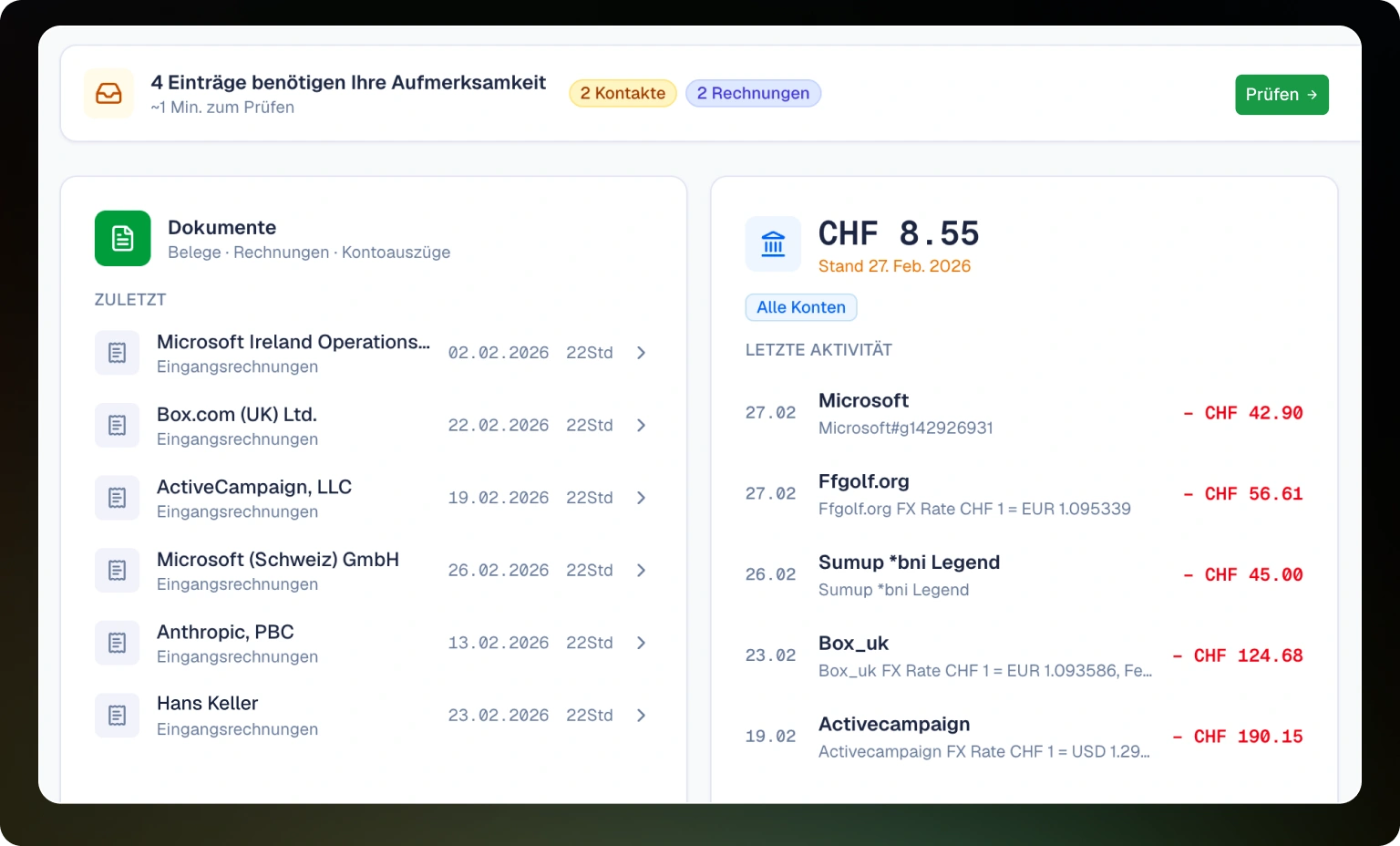The height and width of the screenshot is (846, 1400).
Task: Select the 2 Rechnungen badge
Action: click(x=753, y=93)
